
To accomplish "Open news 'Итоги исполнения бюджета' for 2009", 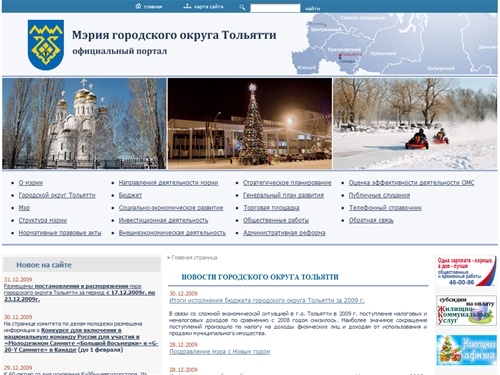I will (267, 300).
